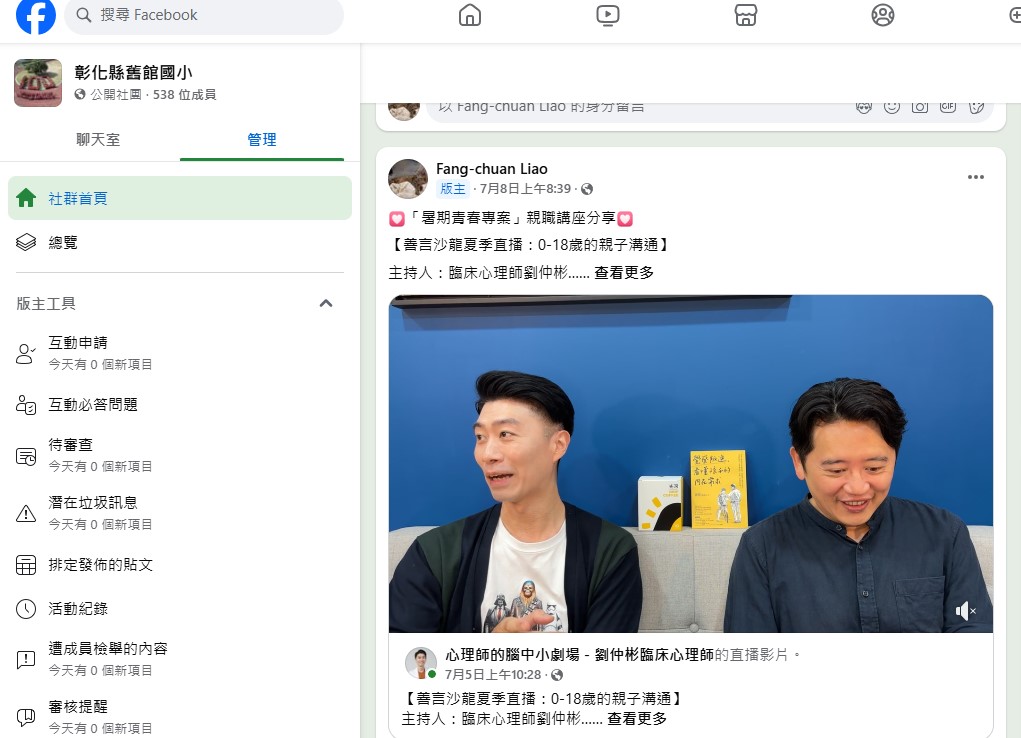Click the 搜尋 Facebook search field
The width and height of the screenshot is (1021, 738).
pyautogui.click(x=204, y=15)
